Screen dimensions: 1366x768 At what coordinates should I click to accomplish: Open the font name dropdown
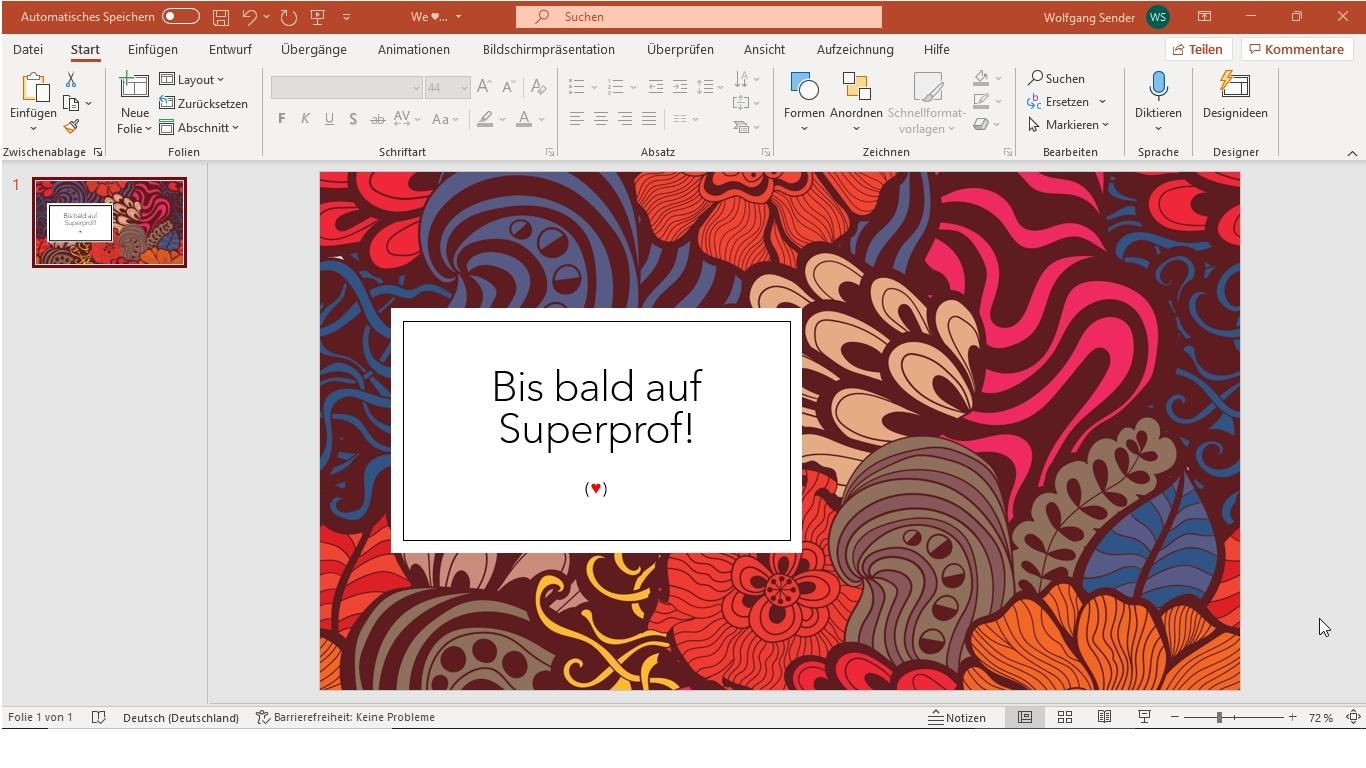point(416,88)
